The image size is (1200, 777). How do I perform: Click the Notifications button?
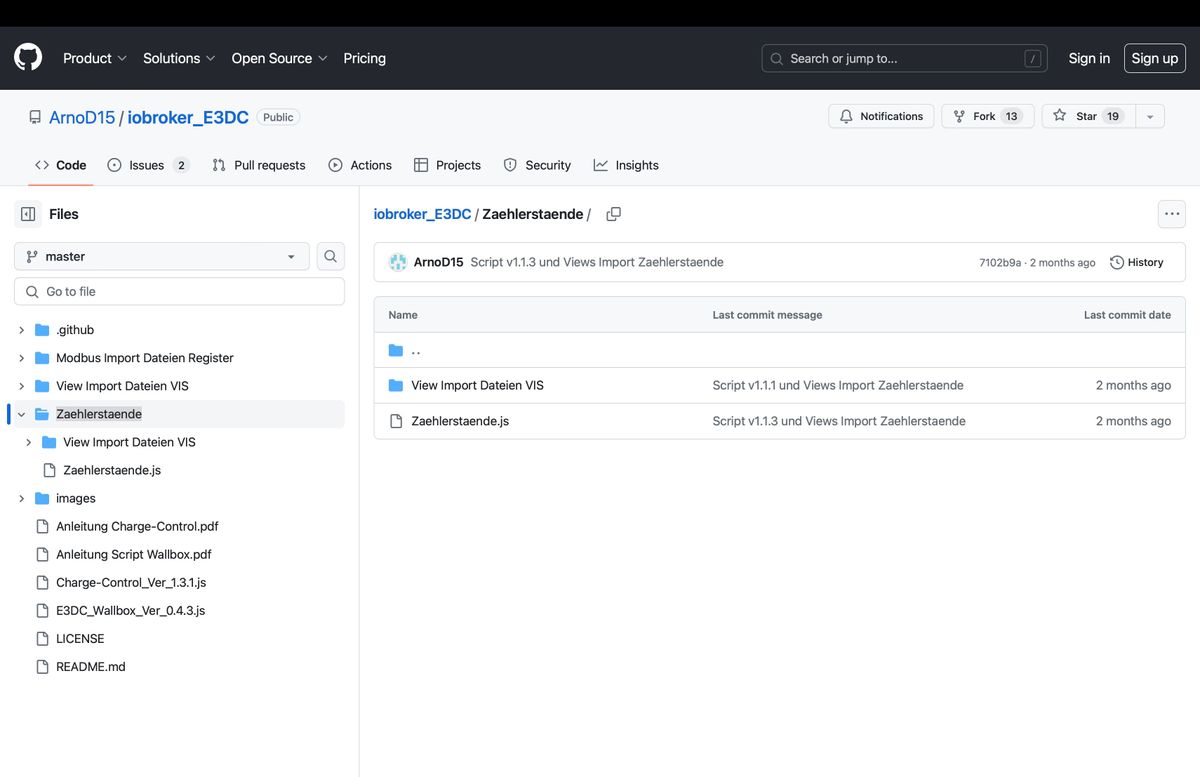pos(881,116)
